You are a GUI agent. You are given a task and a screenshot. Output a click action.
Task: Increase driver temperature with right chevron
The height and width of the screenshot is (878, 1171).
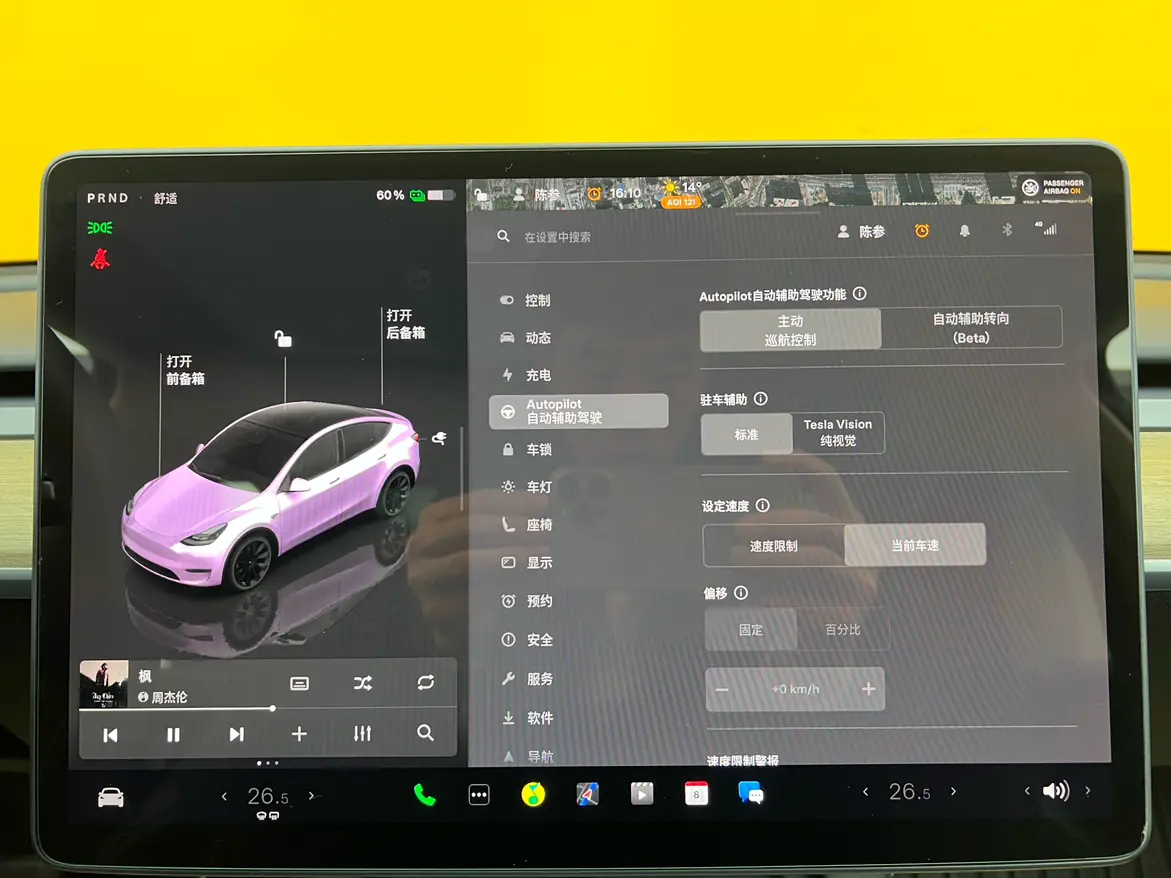click(x=312, y=796)
